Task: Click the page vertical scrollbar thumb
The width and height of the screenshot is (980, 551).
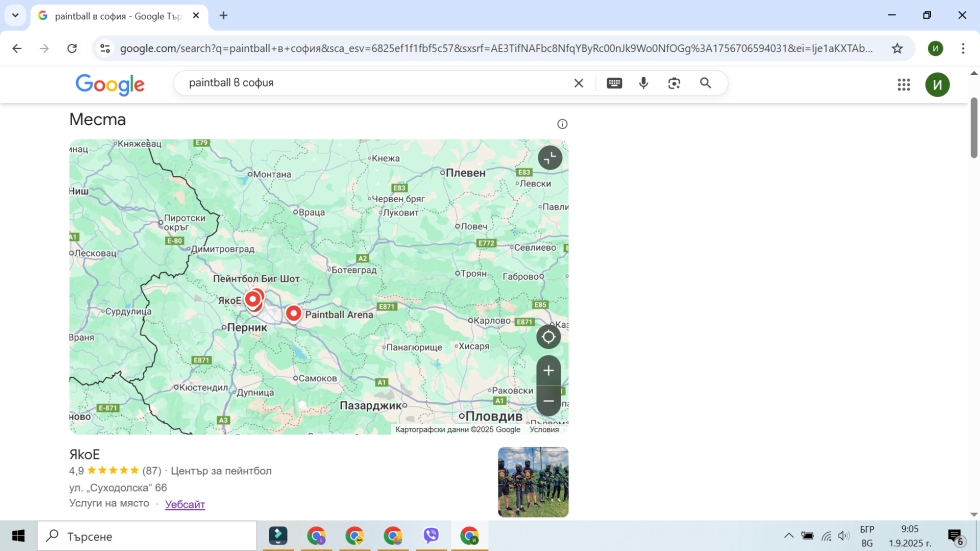Action: 974,127
